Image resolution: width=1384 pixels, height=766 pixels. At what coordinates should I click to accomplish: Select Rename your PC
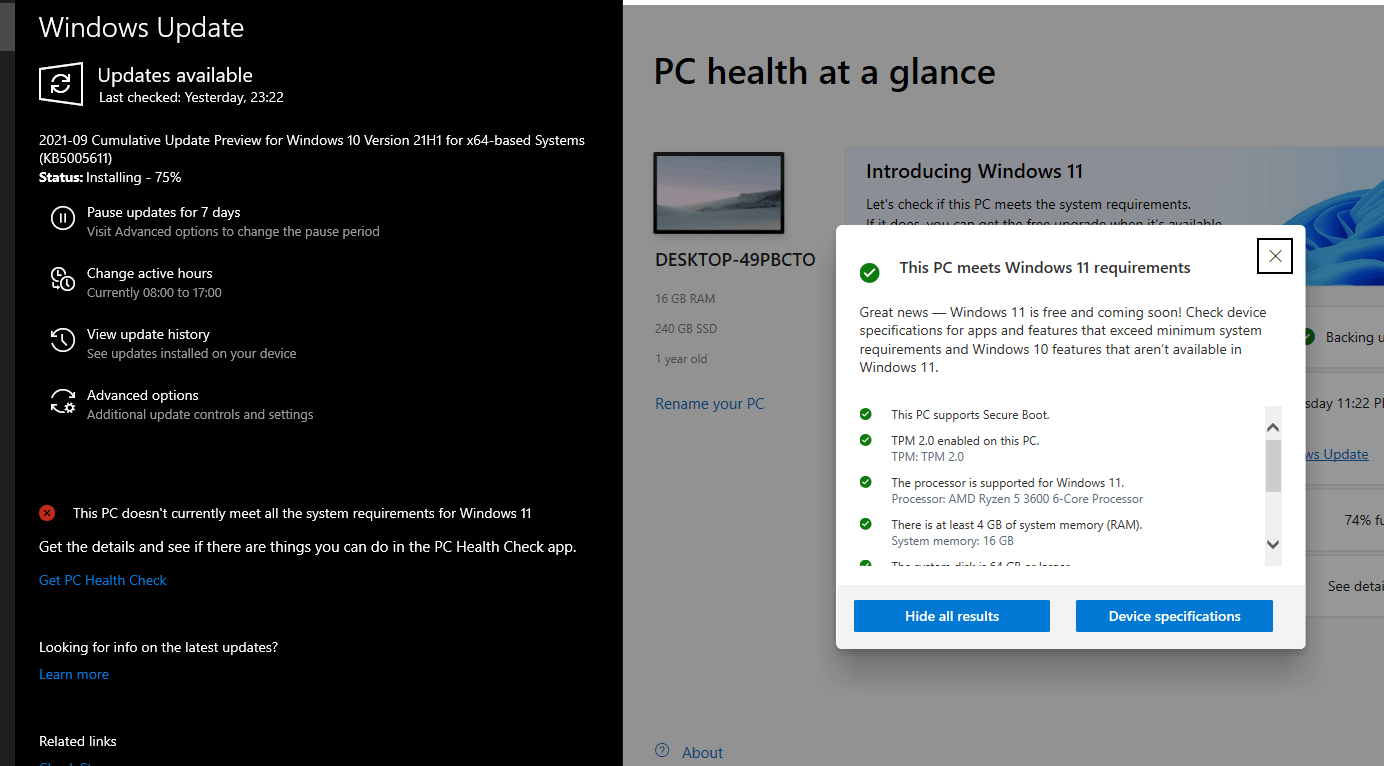[x=709, y=403]
